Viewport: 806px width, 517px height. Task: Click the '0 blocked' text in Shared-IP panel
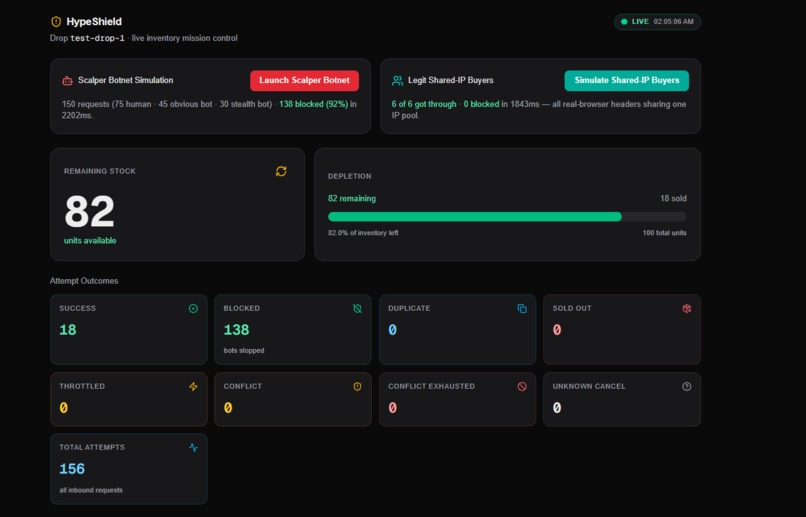[481, 104]
